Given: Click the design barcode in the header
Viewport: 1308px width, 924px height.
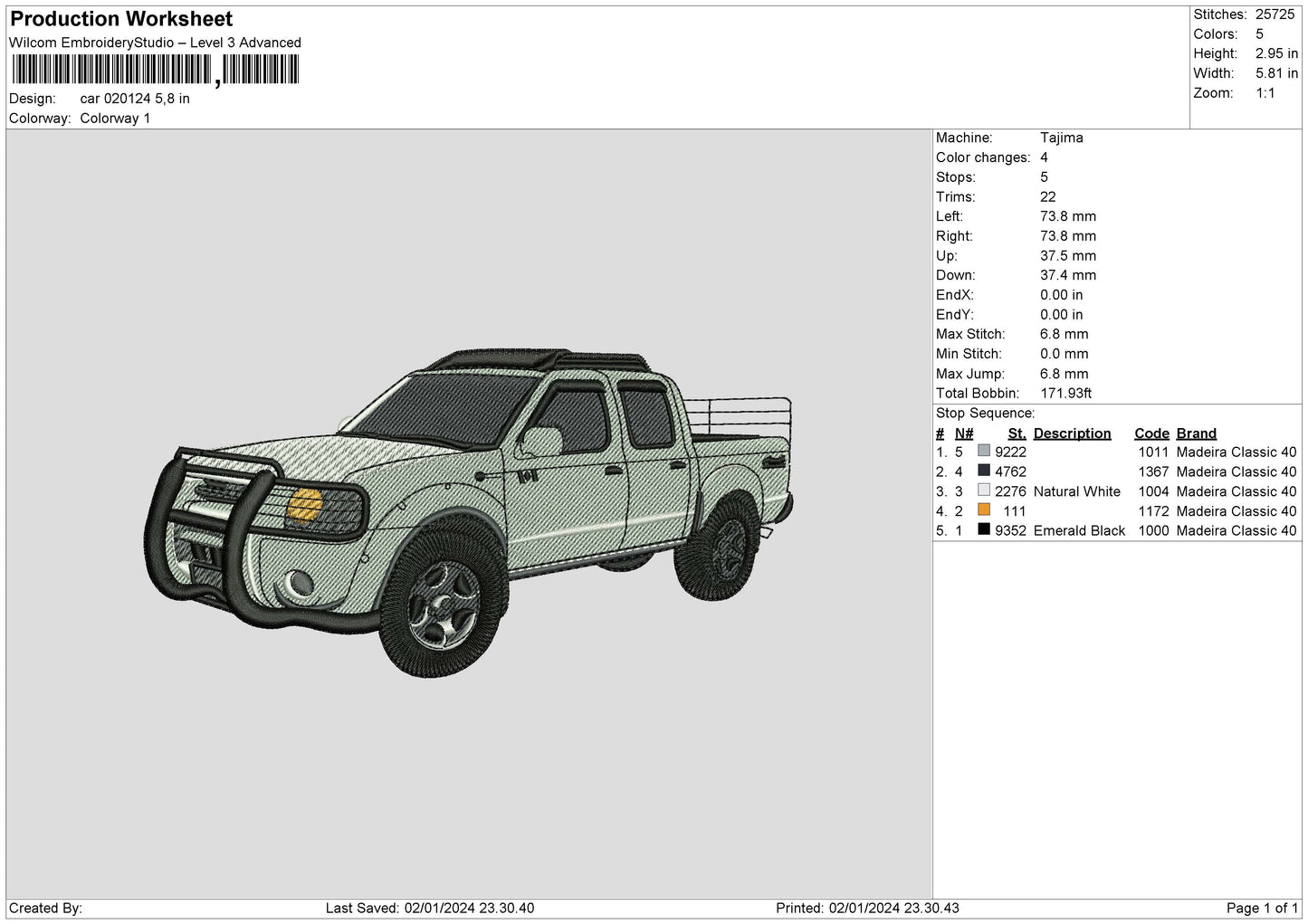Looking at the screenshot, I should [155, 70].
